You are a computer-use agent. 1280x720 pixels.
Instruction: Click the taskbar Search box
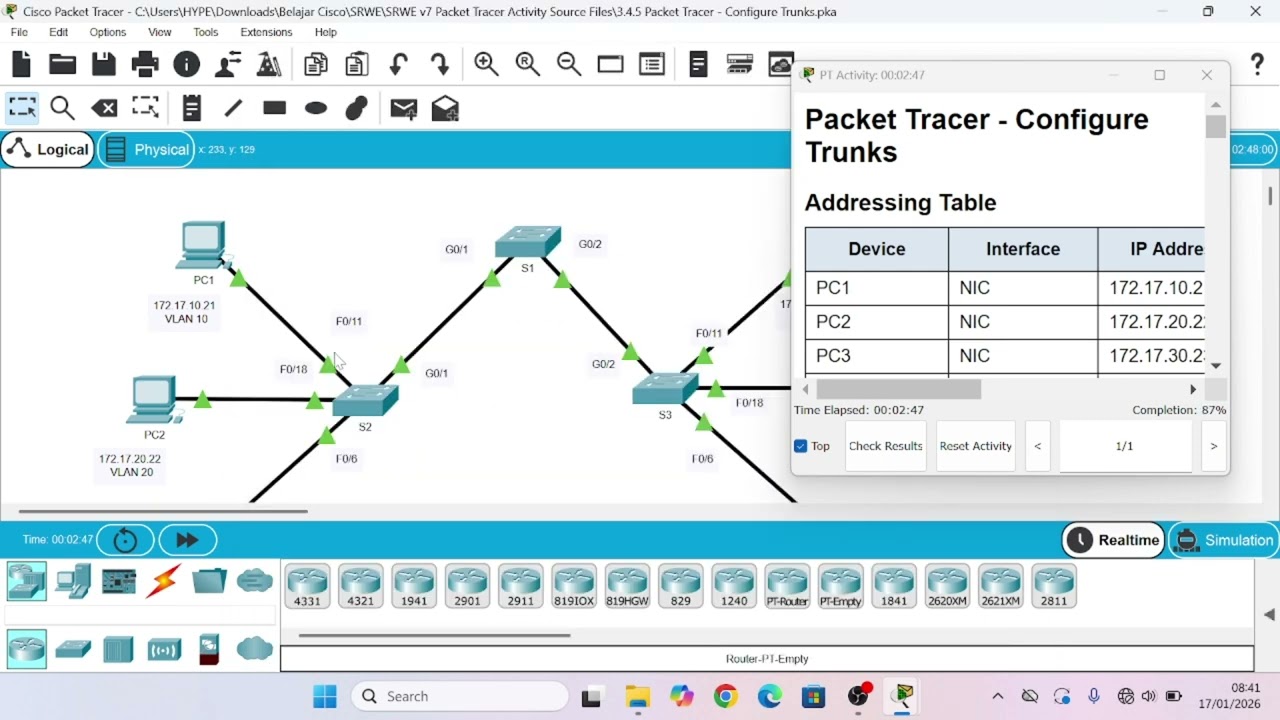[460, 696]
